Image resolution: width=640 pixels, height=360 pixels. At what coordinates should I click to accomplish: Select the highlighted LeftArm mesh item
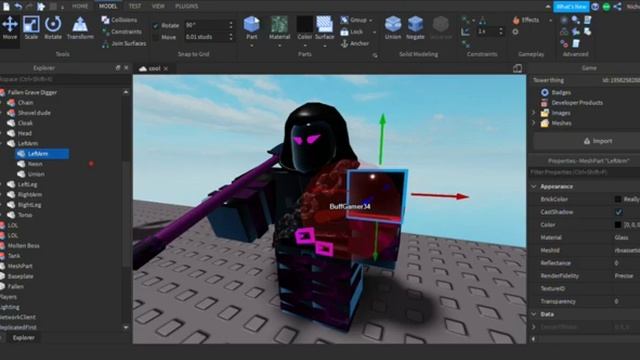42,153
